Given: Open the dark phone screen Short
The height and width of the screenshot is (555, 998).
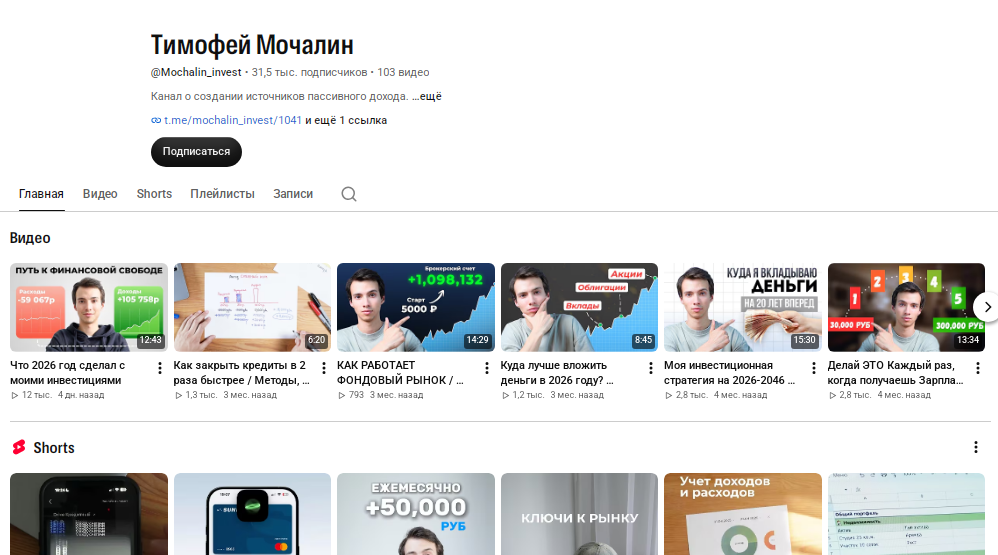Looking at the screenshot, I should 89,514.
